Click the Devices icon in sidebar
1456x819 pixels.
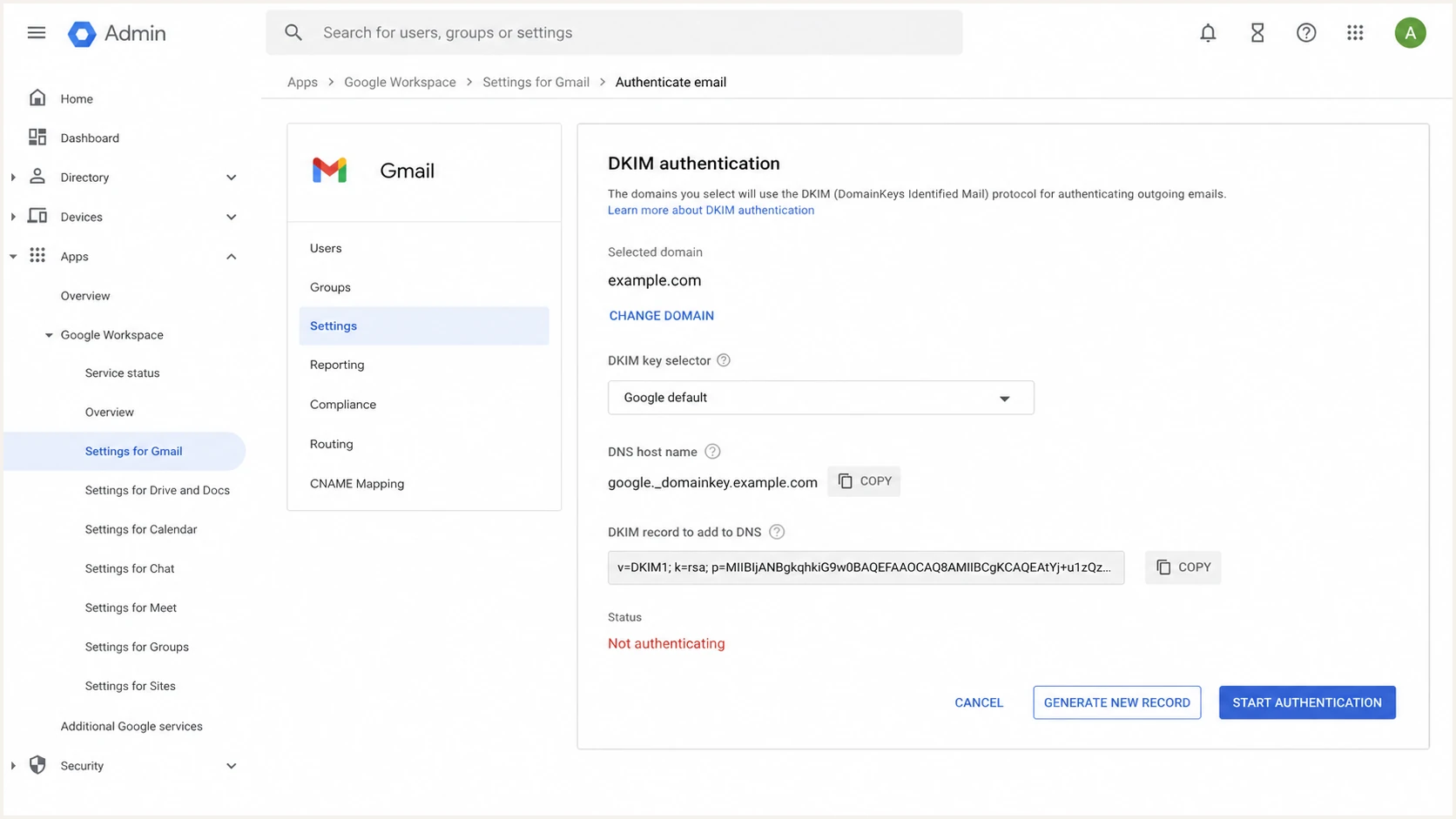coord(37,216)
